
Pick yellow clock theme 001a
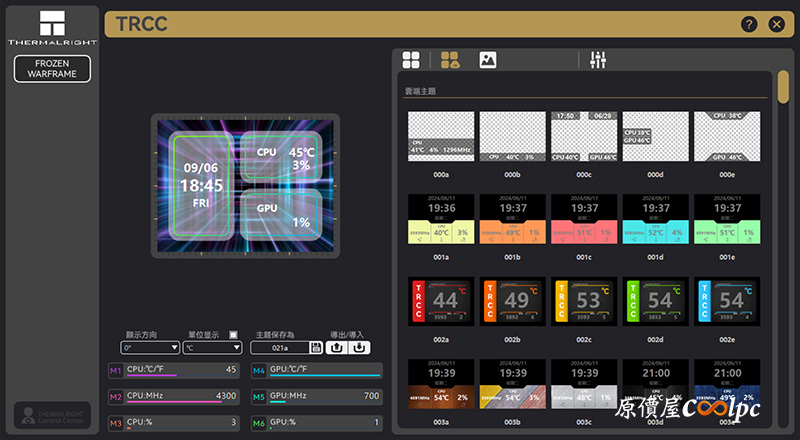(441, 219)
